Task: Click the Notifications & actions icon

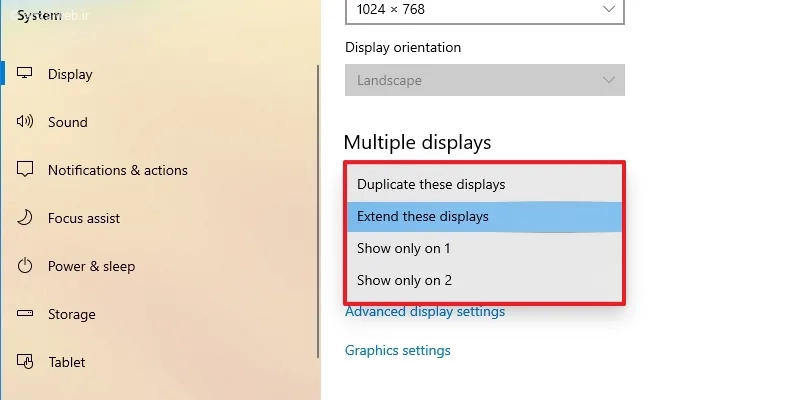Action: tap(26, 170)
